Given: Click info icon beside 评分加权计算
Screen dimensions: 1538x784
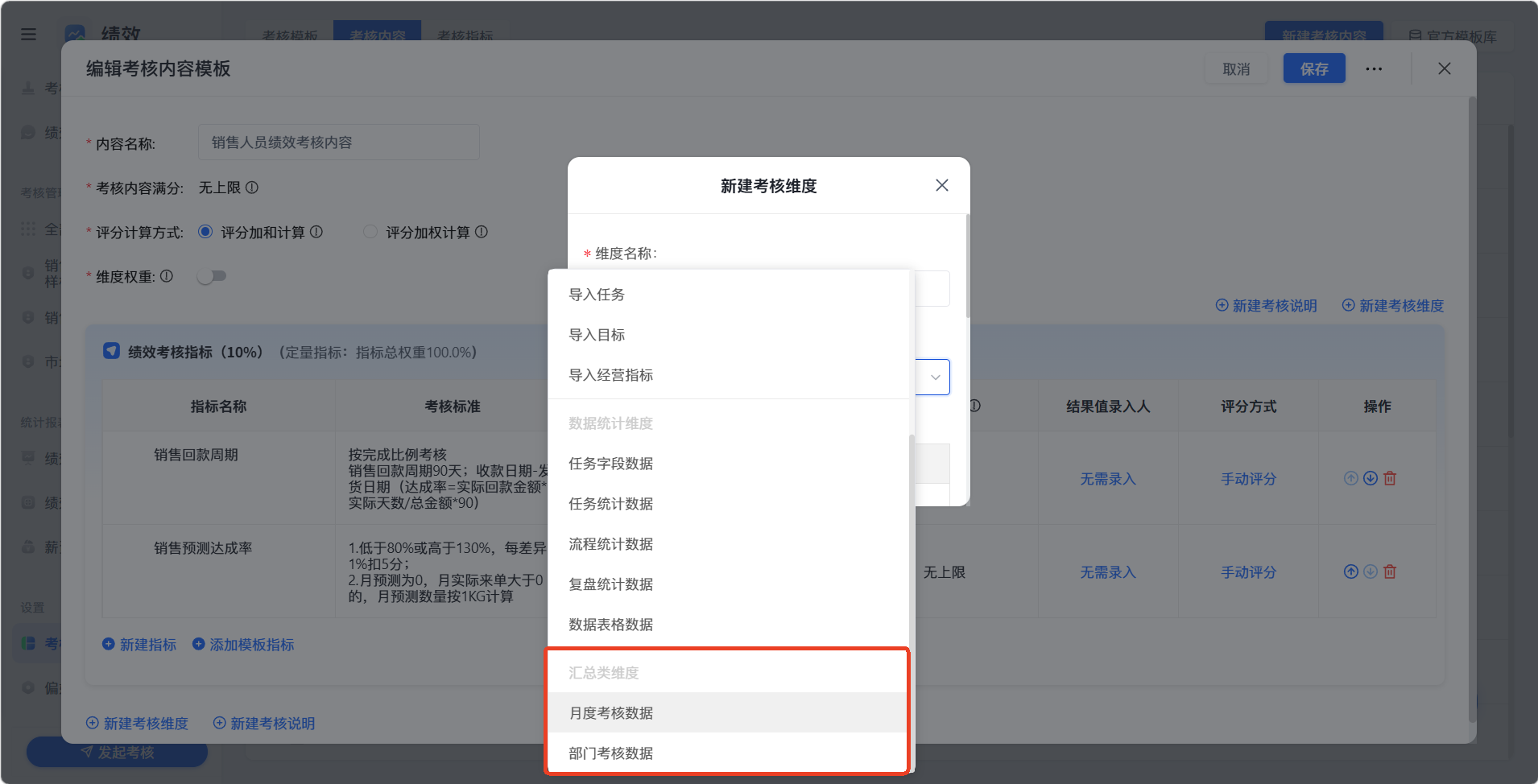Looking at the screenshot, I should click(x=482, y=232).
